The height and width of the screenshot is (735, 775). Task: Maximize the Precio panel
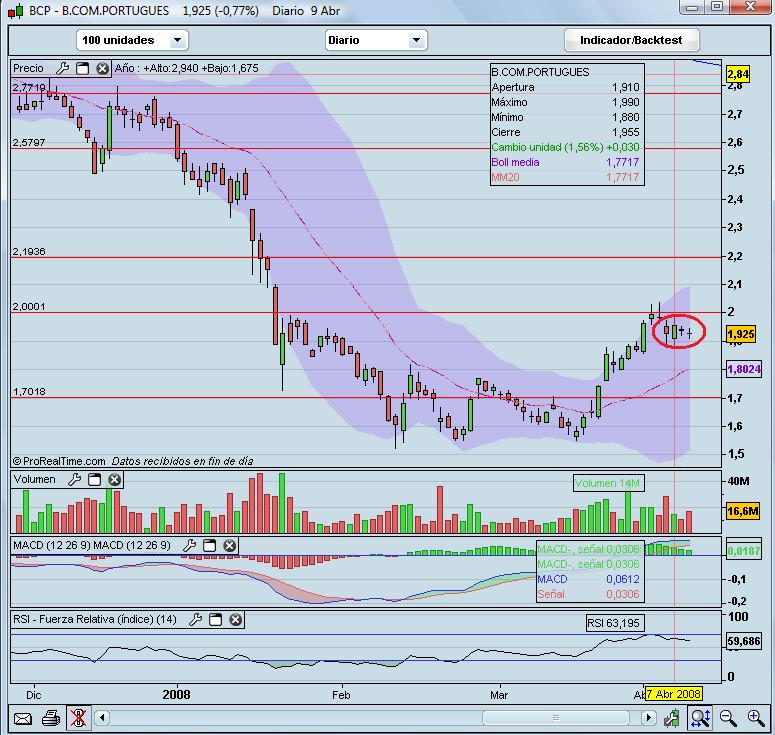point(83,68)
